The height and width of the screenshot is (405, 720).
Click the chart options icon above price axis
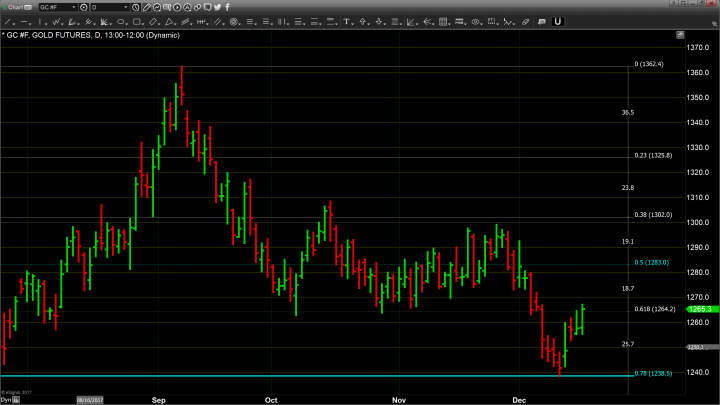point(680,35)
